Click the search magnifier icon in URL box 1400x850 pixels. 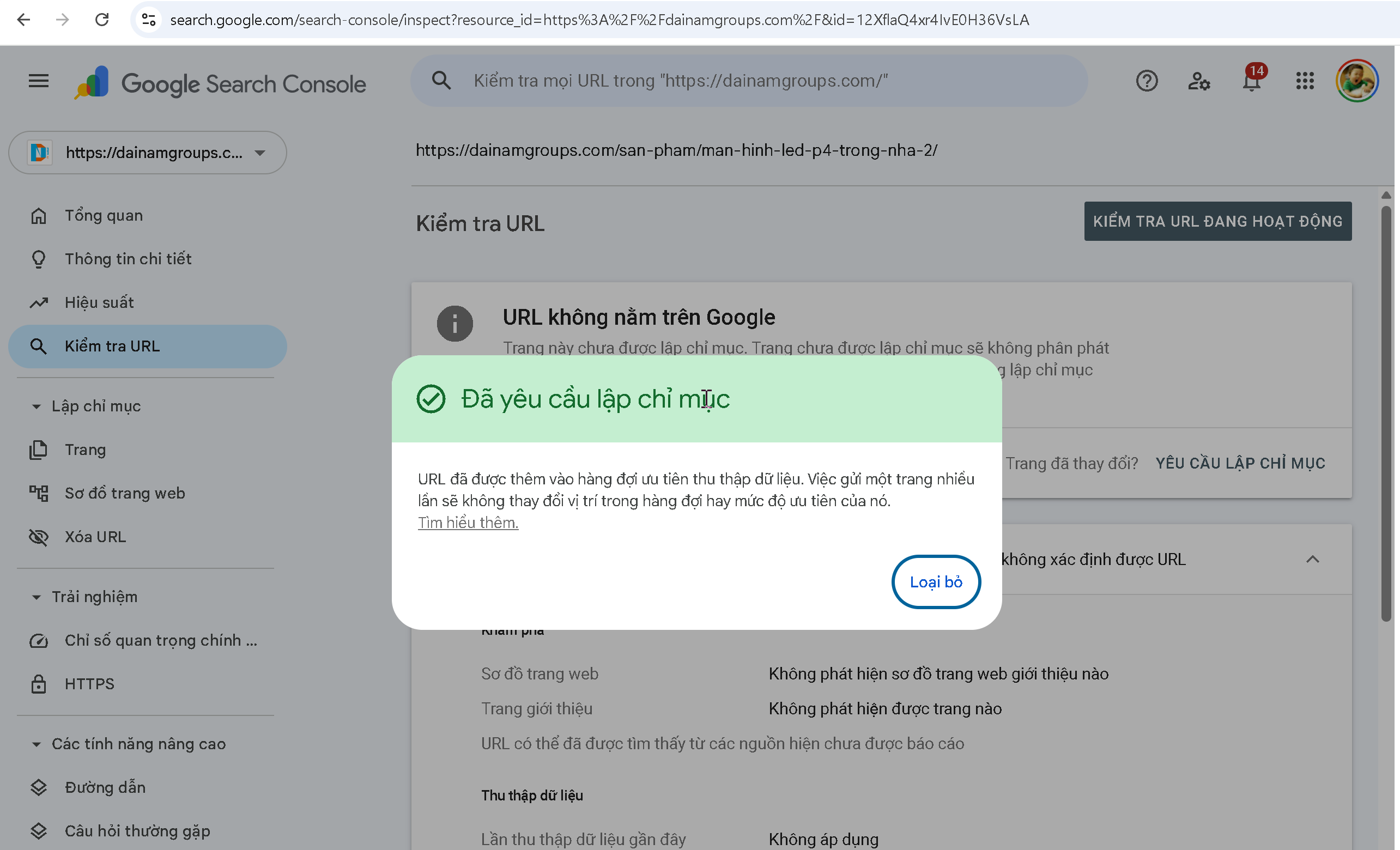coord(441,81)
